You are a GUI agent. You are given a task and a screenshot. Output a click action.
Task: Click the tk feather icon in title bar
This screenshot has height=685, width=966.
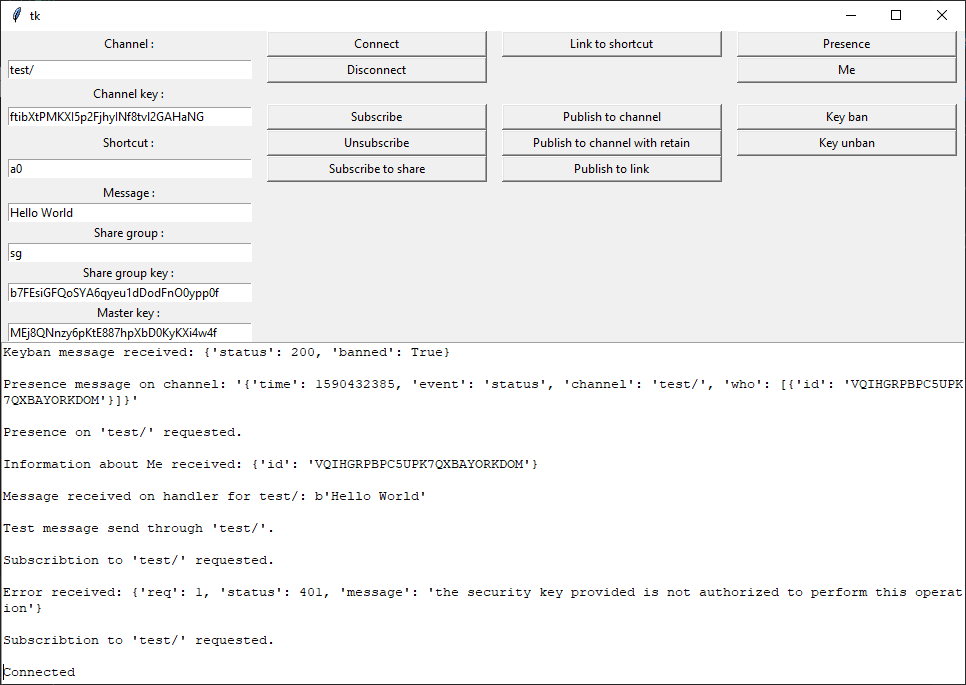(17, 15)
